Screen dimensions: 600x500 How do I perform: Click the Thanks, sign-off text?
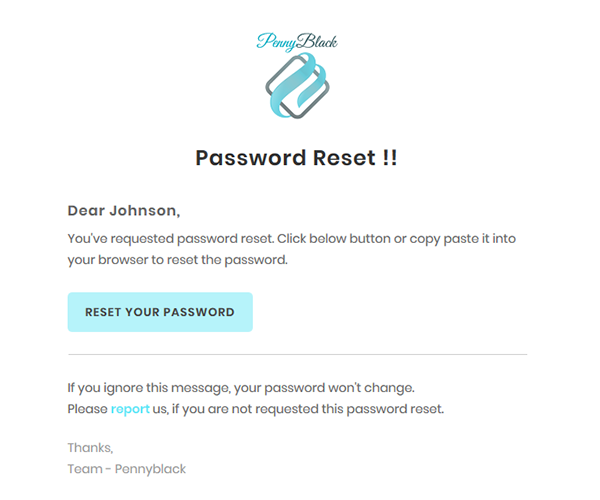point(90,448)
